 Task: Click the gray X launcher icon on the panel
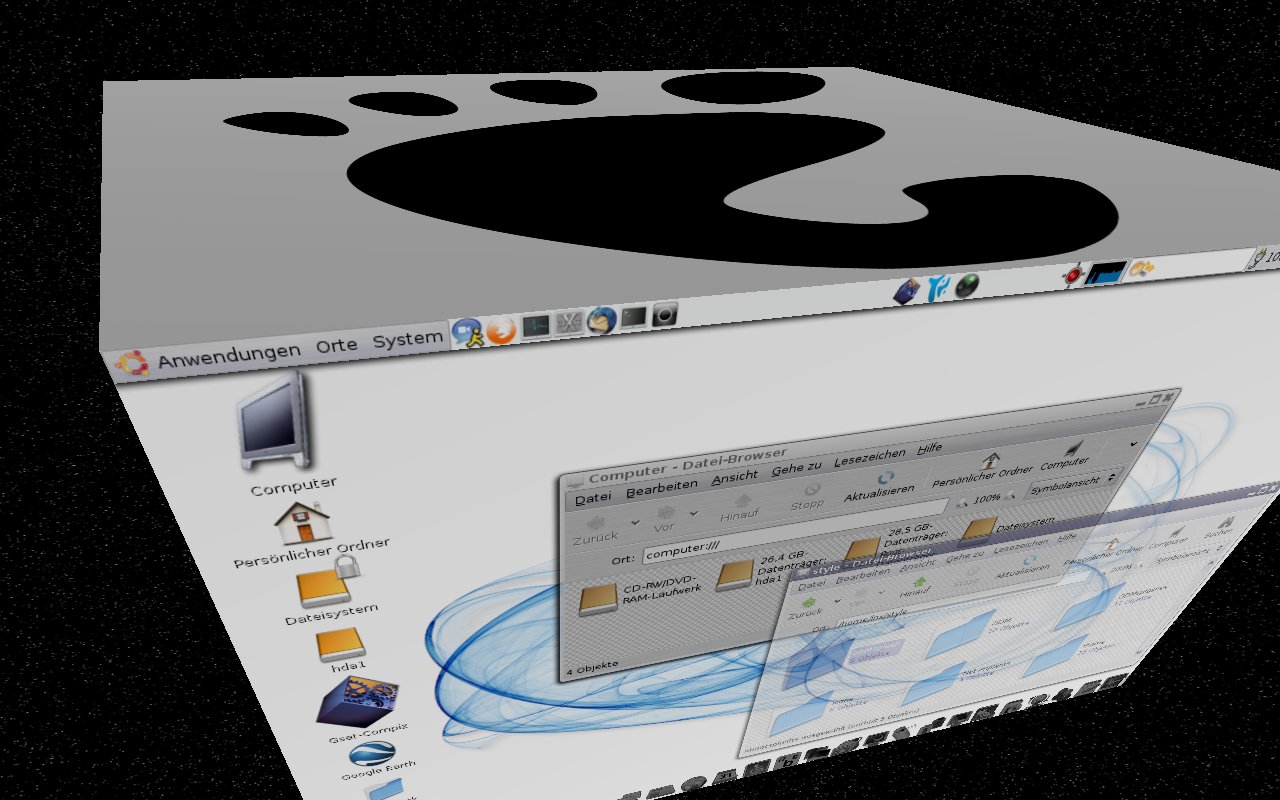tap(568, 322)
